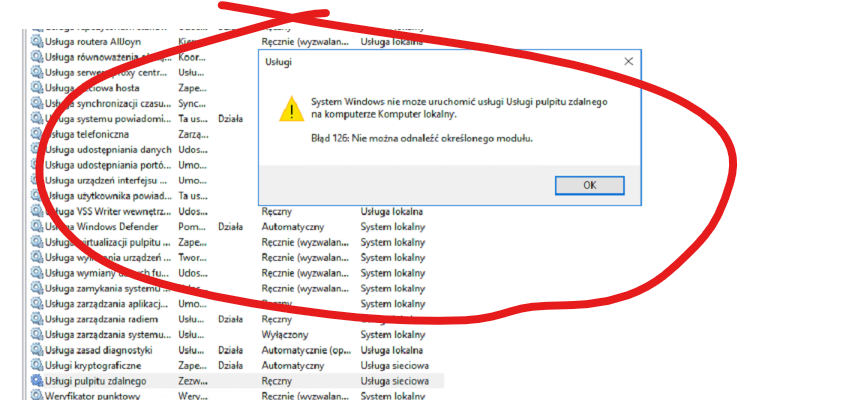
Task: Click gear icon of Usługa sieciowa hosta
Action: tap(37, 88)
